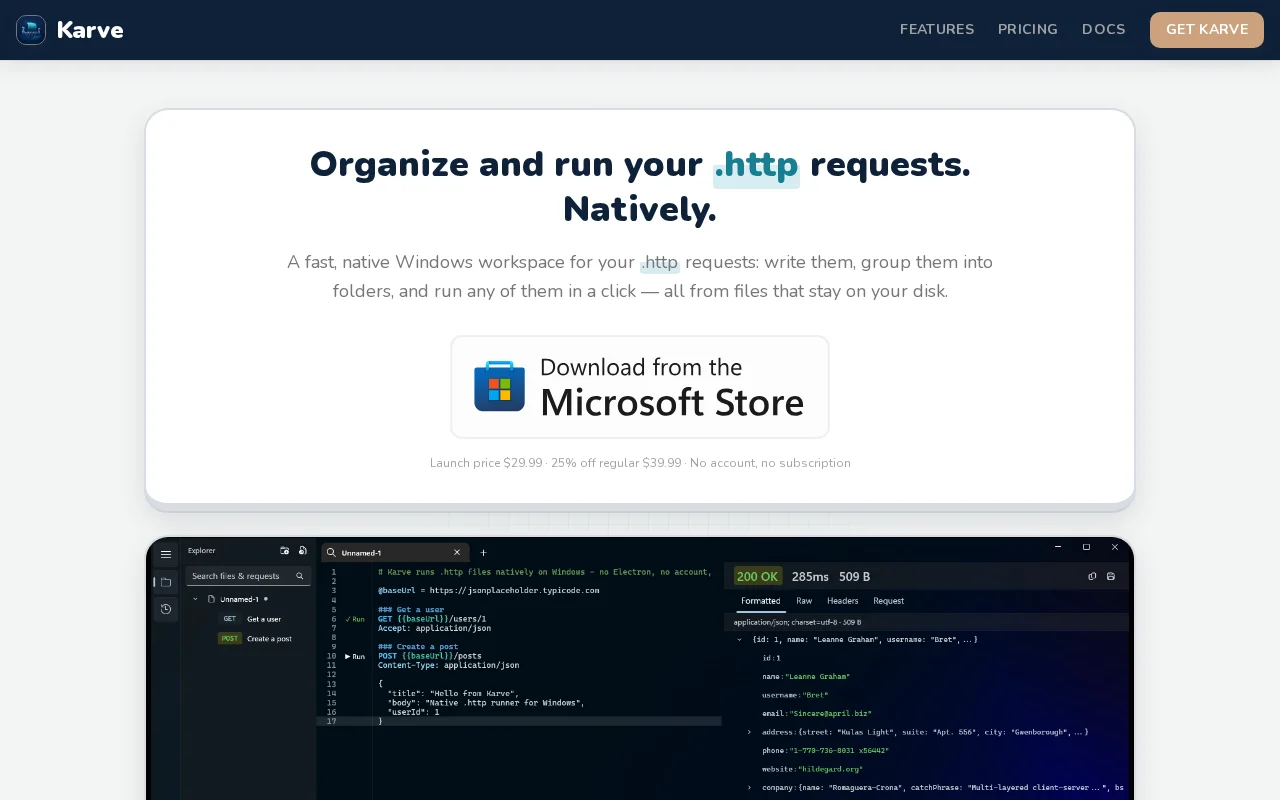Screen dimensions: 1280x800
Task: Click the magnifier icon in Explorer search box
Action: (x=299, y=576)
